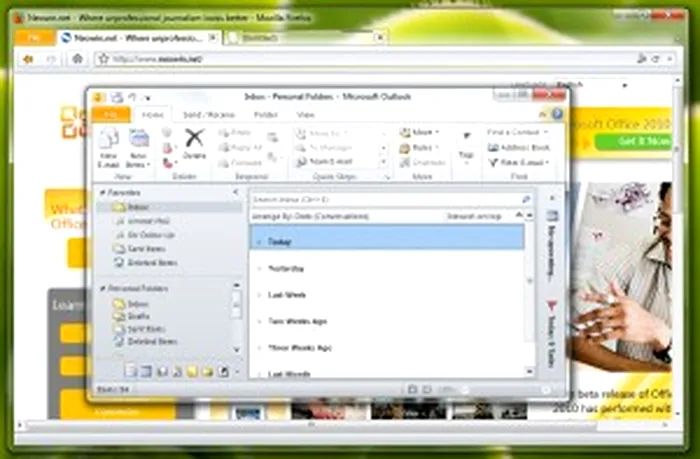
Task: Click the Meeting reply icon
Action: [x=272, y=138]
